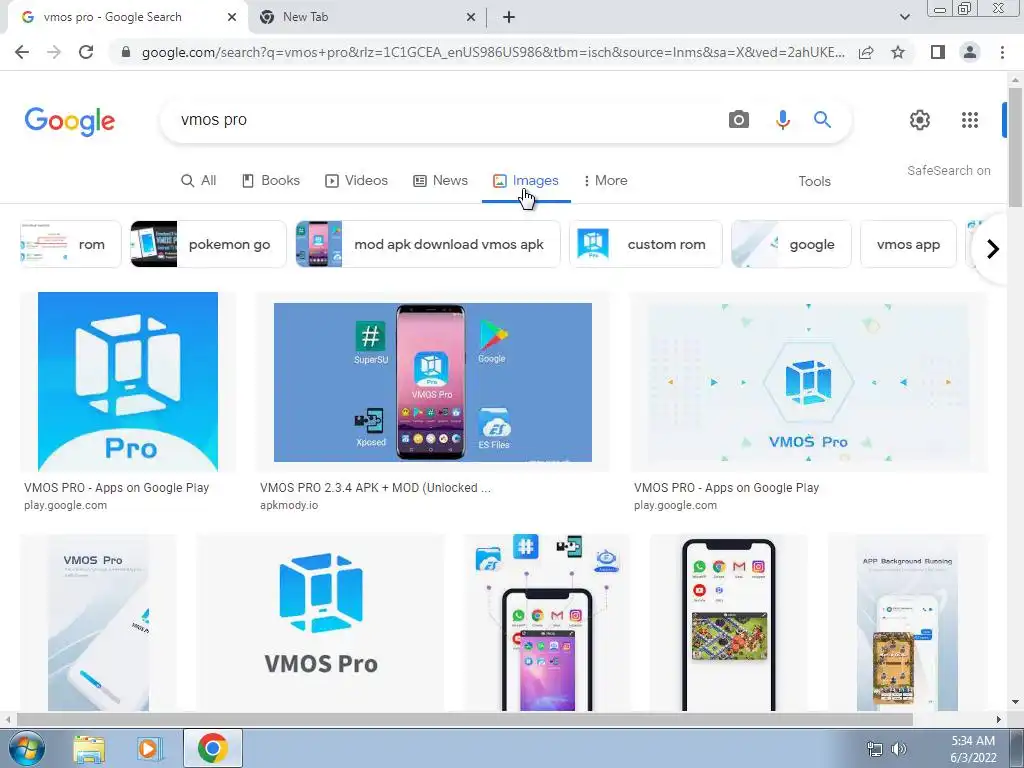Close the 'vmos pro - Google Search' tab
Viewport: 1024px width, 768px height.
coord(232,17)
